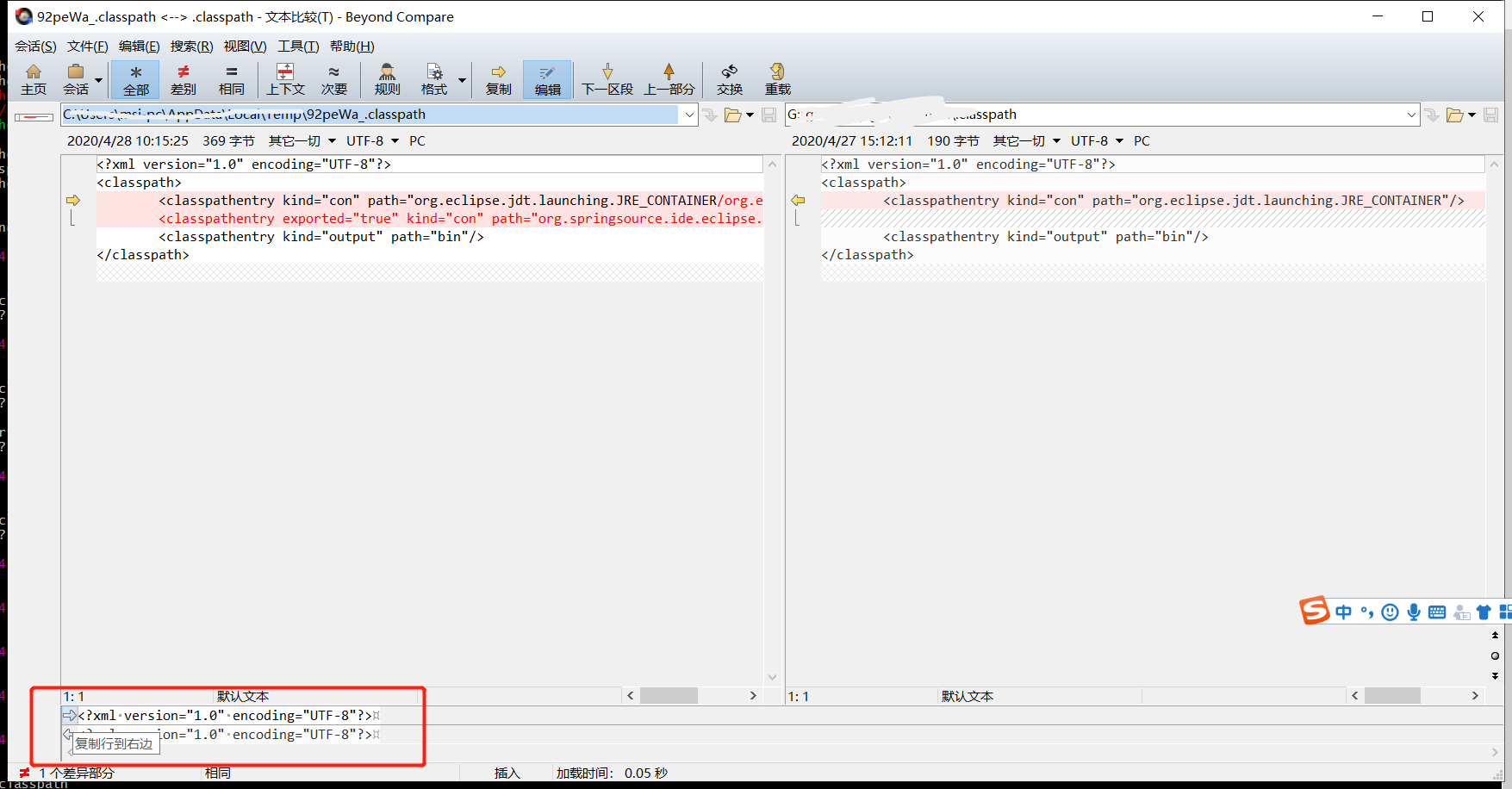Toggle 次要 minor differences view

(x=334, y=79)
